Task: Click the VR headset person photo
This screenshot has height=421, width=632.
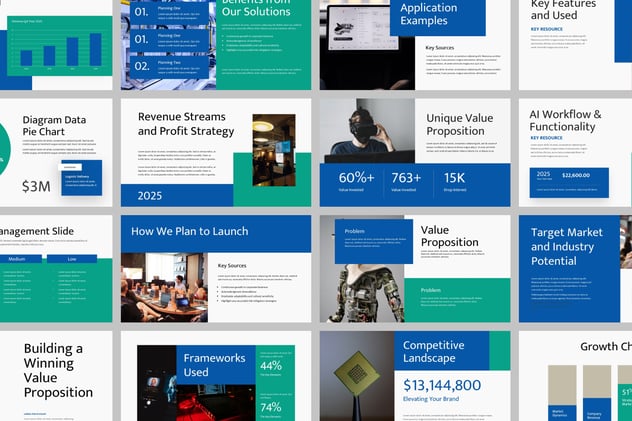Action: [360, 128]
